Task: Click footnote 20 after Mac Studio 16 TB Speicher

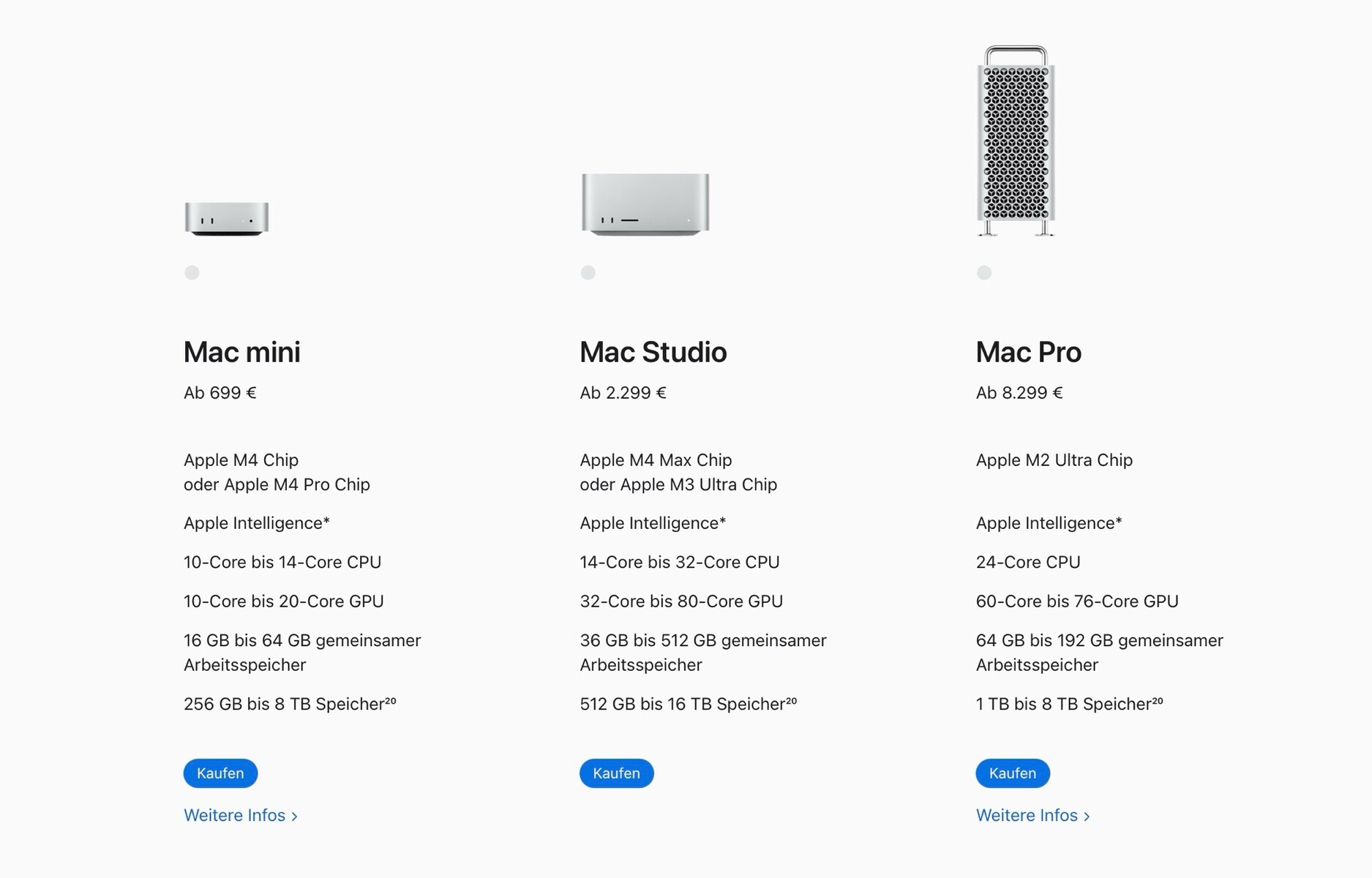Action: tap(791, 701)
